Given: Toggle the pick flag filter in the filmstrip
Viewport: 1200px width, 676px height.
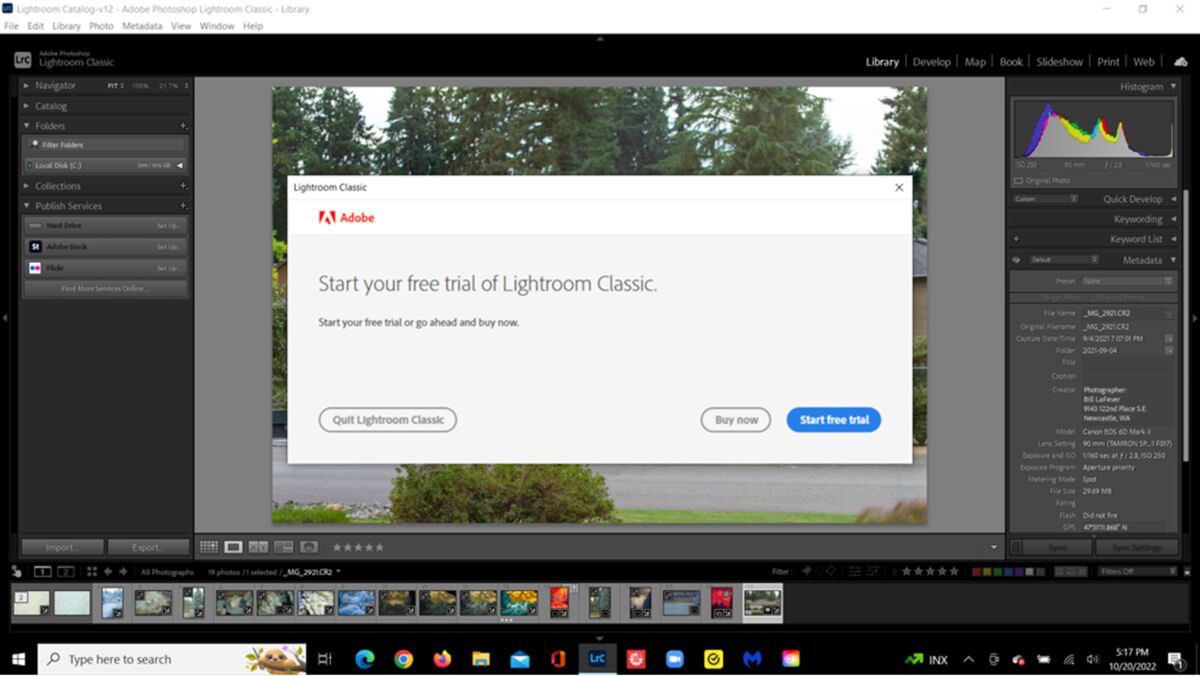Looking at the screenshot, I should [x=807, y=571].
